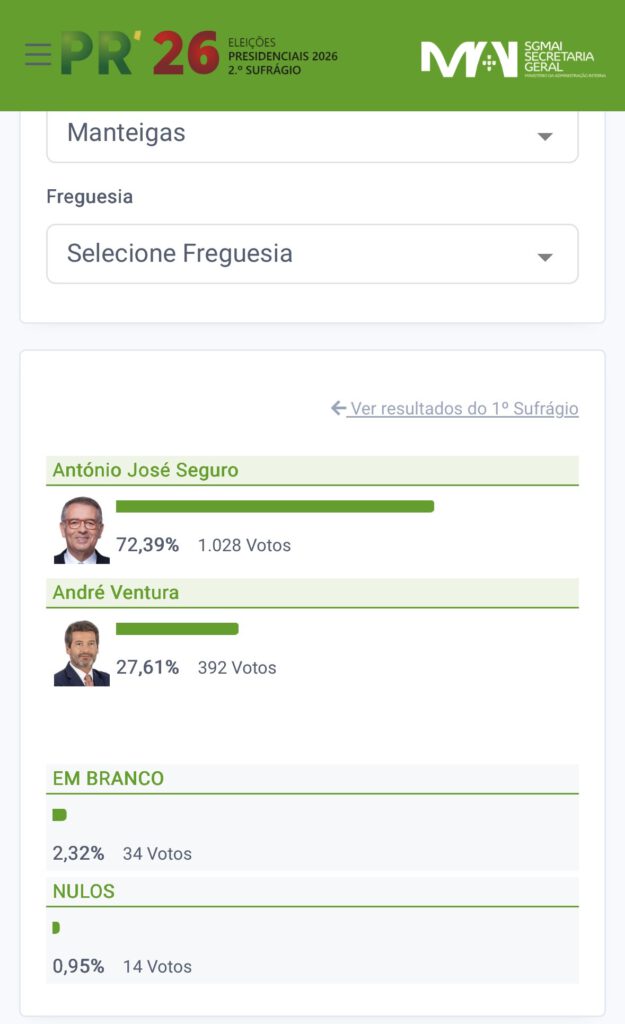Click António José Seguro's portrait photo
This screenshot has width=625, height=1024.
coord(81,530)
